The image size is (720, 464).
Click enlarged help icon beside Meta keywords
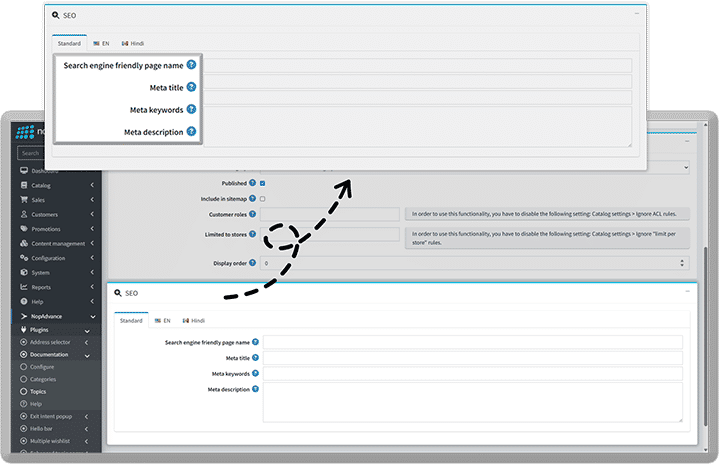tap(191, 109)
